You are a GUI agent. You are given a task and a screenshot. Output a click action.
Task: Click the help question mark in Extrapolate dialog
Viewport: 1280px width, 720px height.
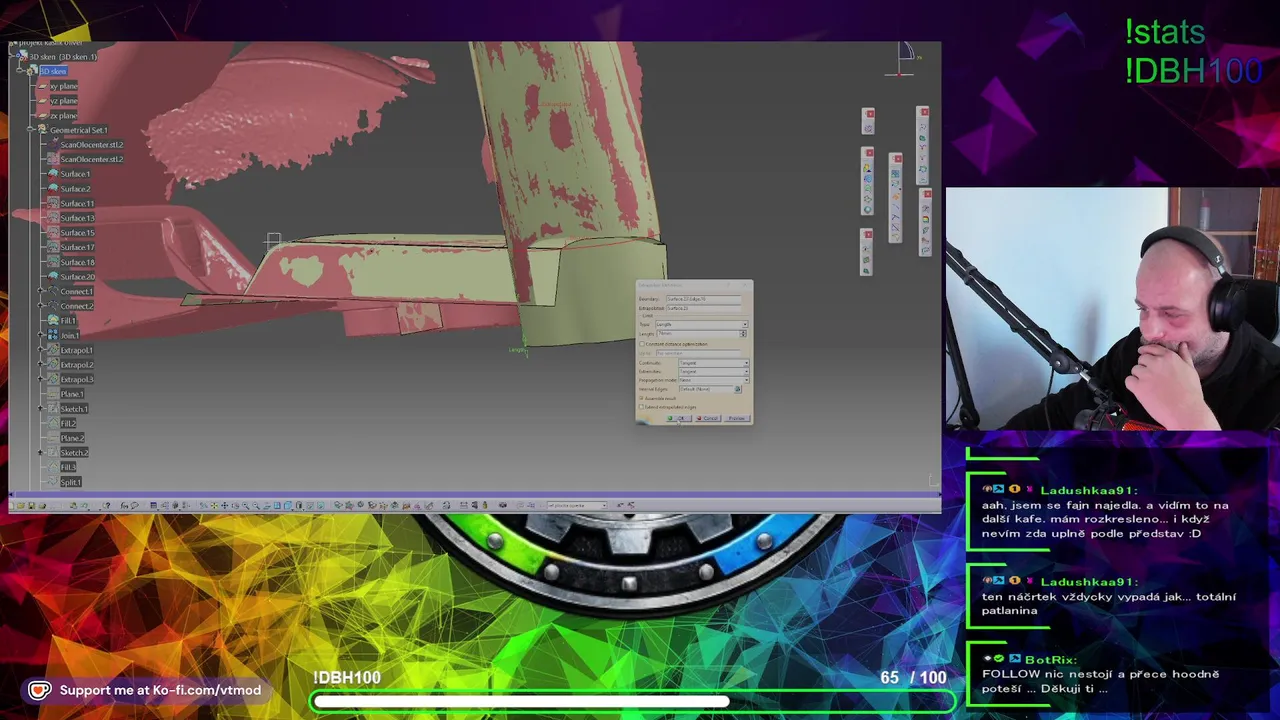729,285
